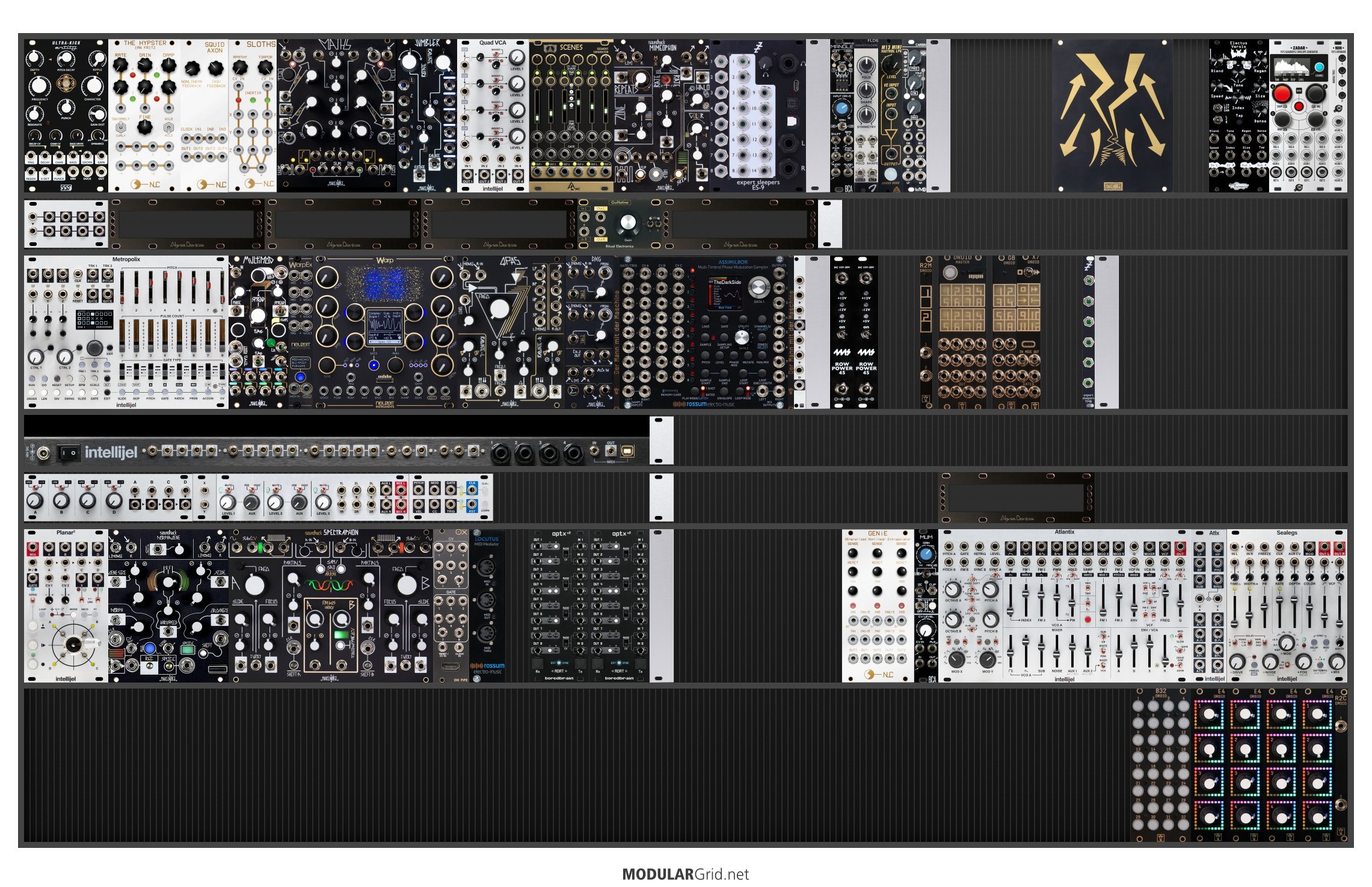Click the Mangle module by BCA
1372x887 pixels.
pyautogui.click(x=842, y=115)
